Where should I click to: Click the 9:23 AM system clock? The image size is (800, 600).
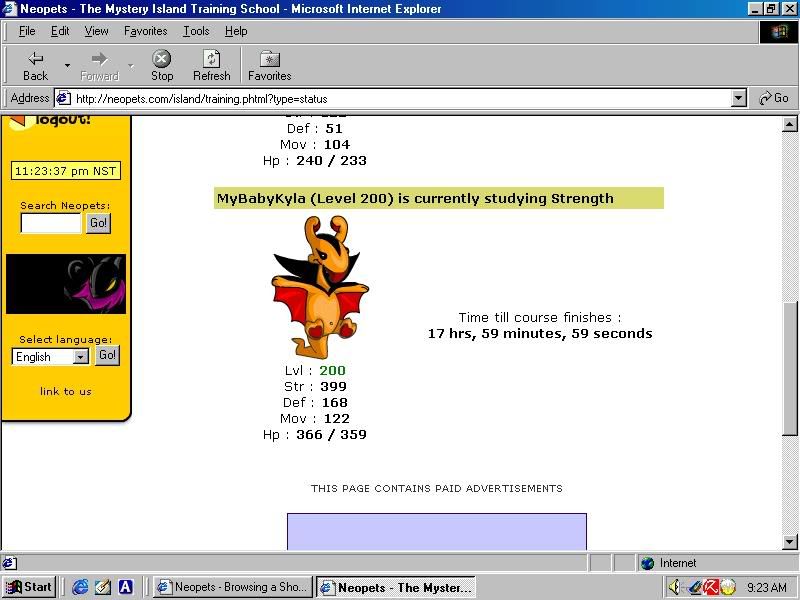[x=766, y=587]
